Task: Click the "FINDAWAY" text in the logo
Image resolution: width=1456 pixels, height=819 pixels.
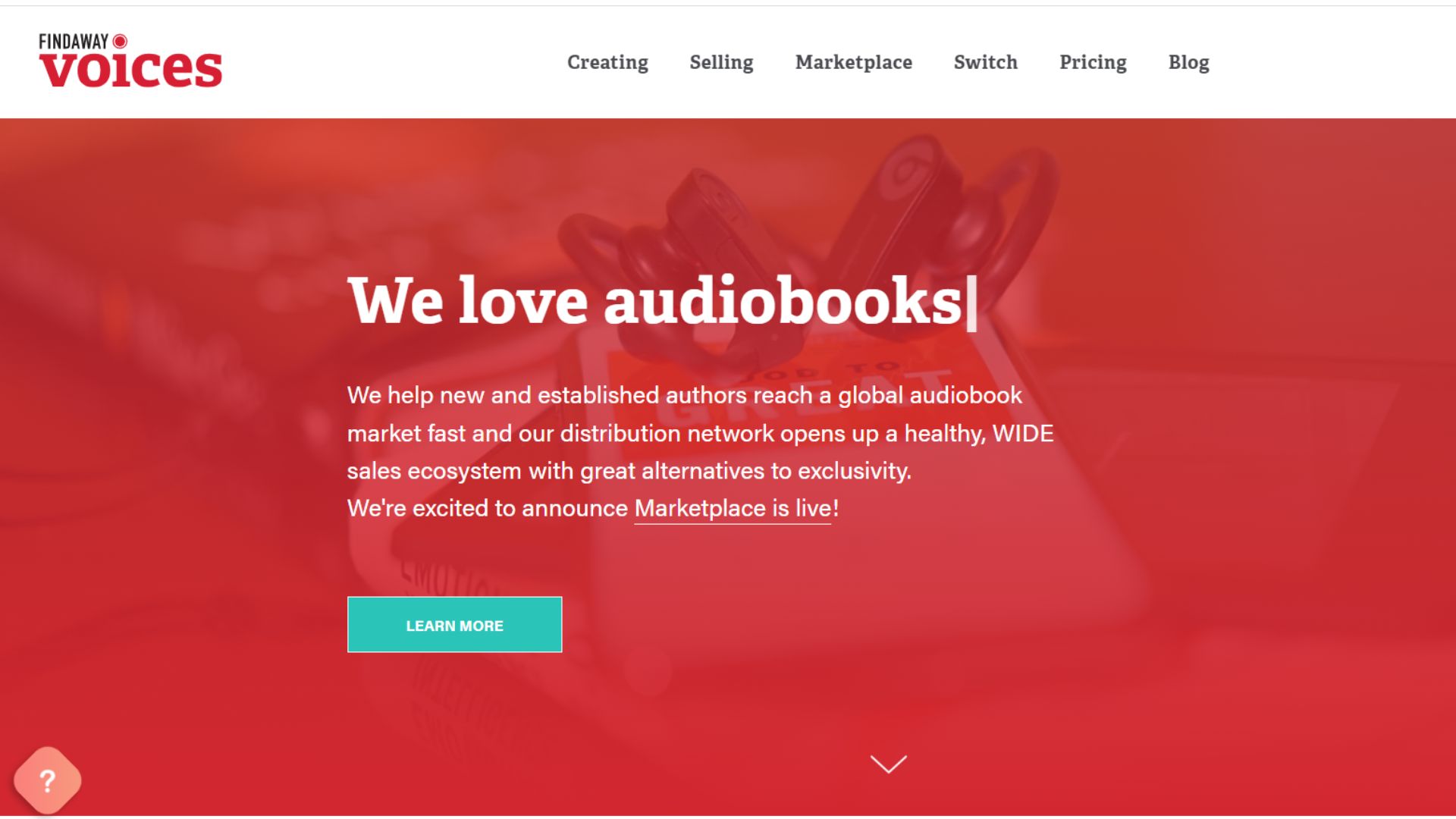Action: pos(74,42)
